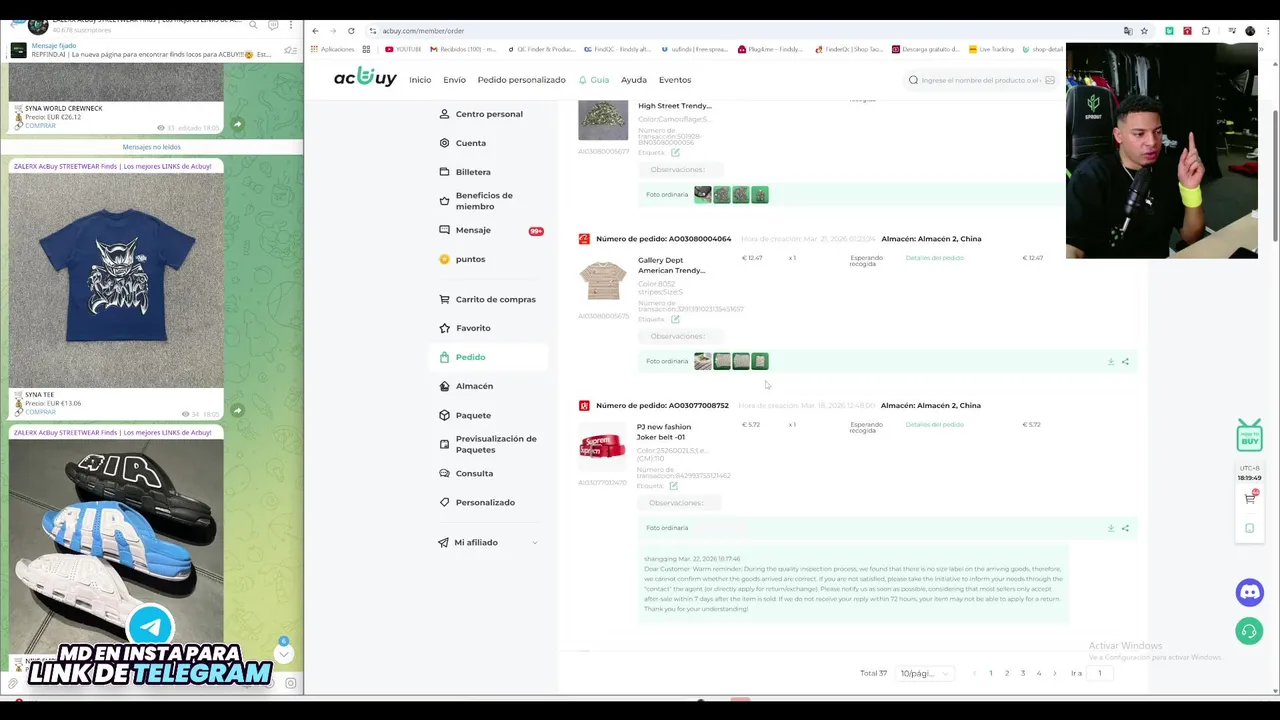
Task: Click the icon beside Personalizado
Action: [x=445, y=502]
